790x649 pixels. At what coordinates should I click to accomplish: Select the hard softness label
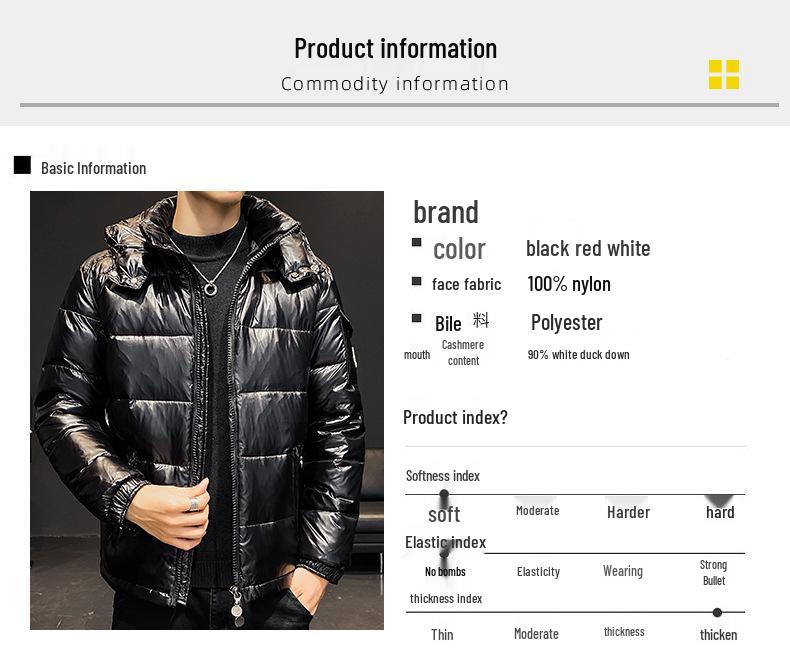[720, 512]
